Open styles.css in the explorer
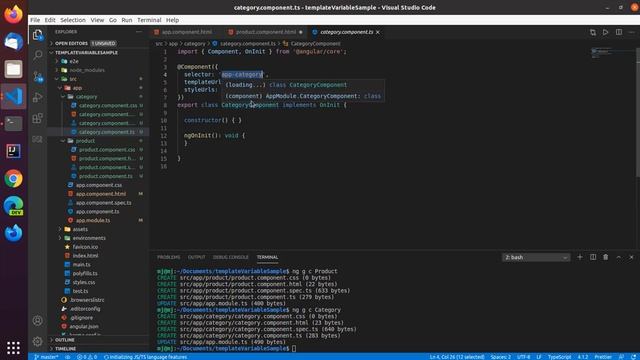The image size is (640, 360). pos(84,282)
